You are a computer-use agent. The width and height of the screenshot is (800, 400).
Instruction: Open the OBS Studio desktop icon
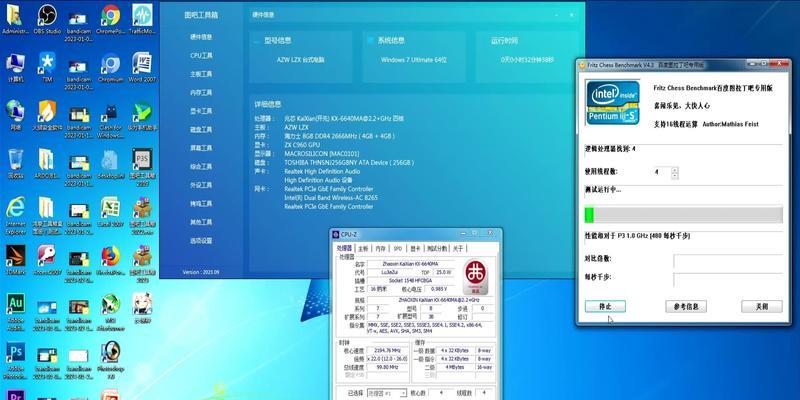tap(47, 18)
